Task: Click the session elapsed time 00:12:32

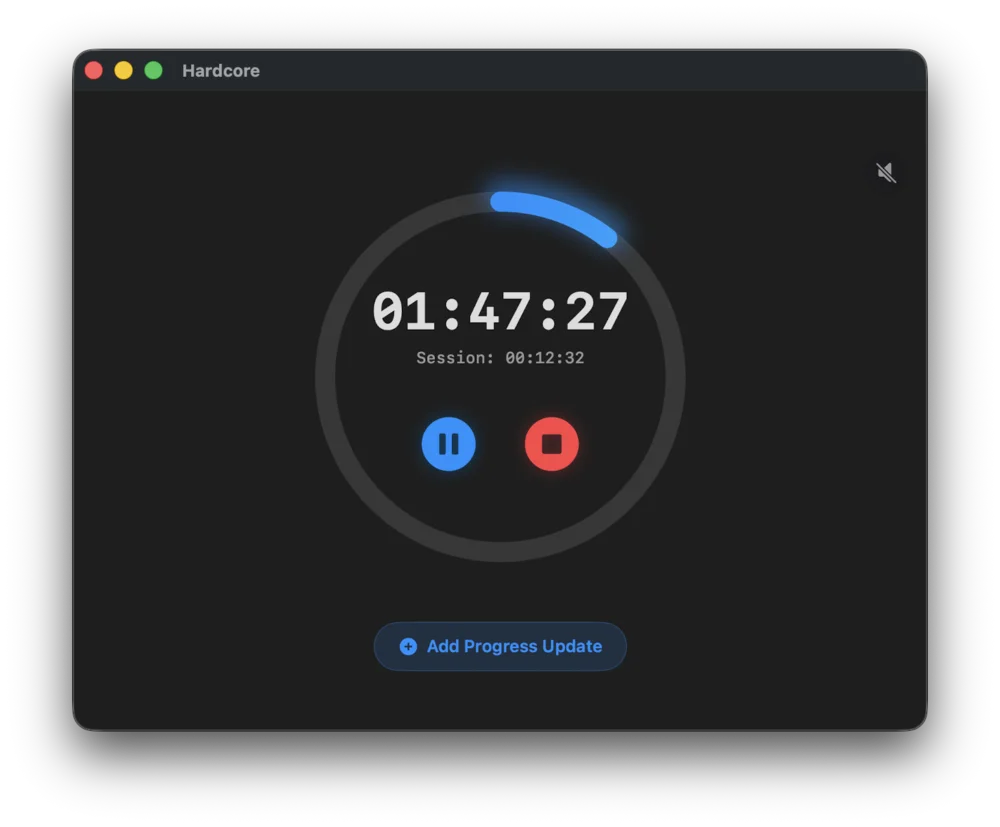Action: point(545,358)
